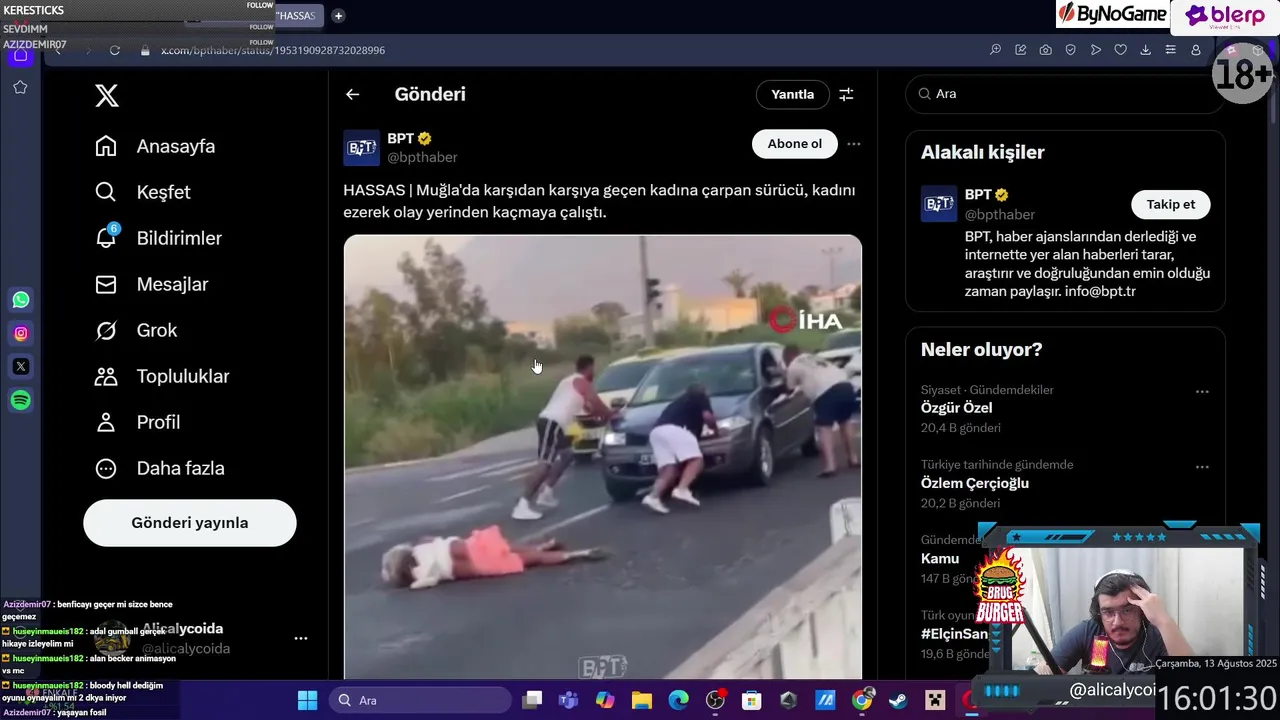Image resolution: width=1280 pixels, height=720 pixels.
Task: Click Abone ol subscribe button
Action: (795, 144)
